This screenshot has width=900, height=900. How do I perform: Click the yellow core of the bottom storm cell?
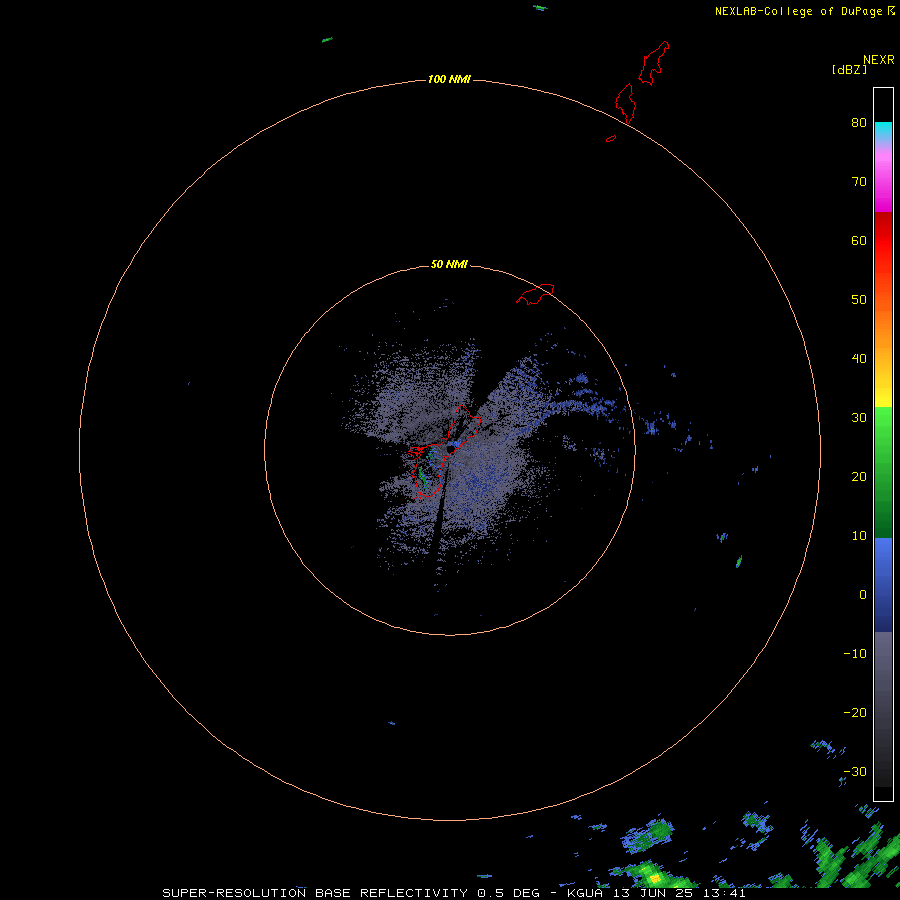click(x=654, y=878)
